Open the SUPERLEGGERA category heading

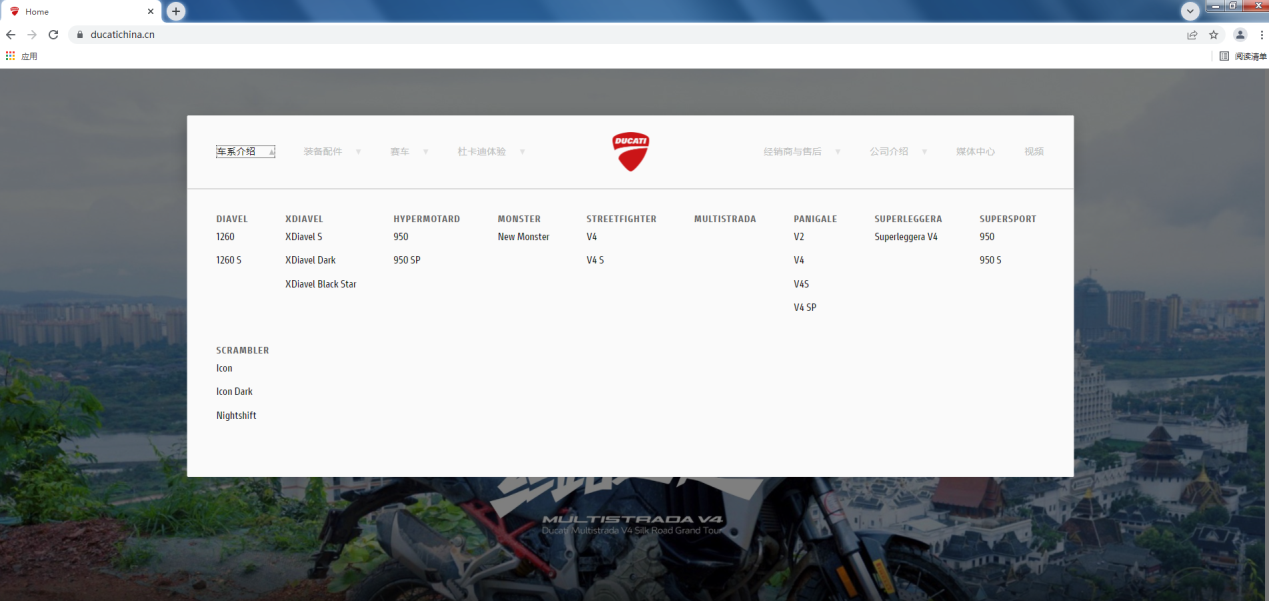coord(908,219)
